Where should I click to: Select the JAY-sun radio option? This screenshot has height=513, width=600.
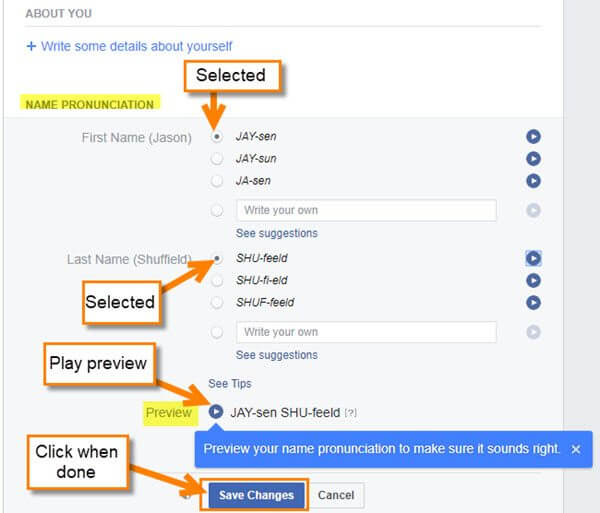[217, 158]
